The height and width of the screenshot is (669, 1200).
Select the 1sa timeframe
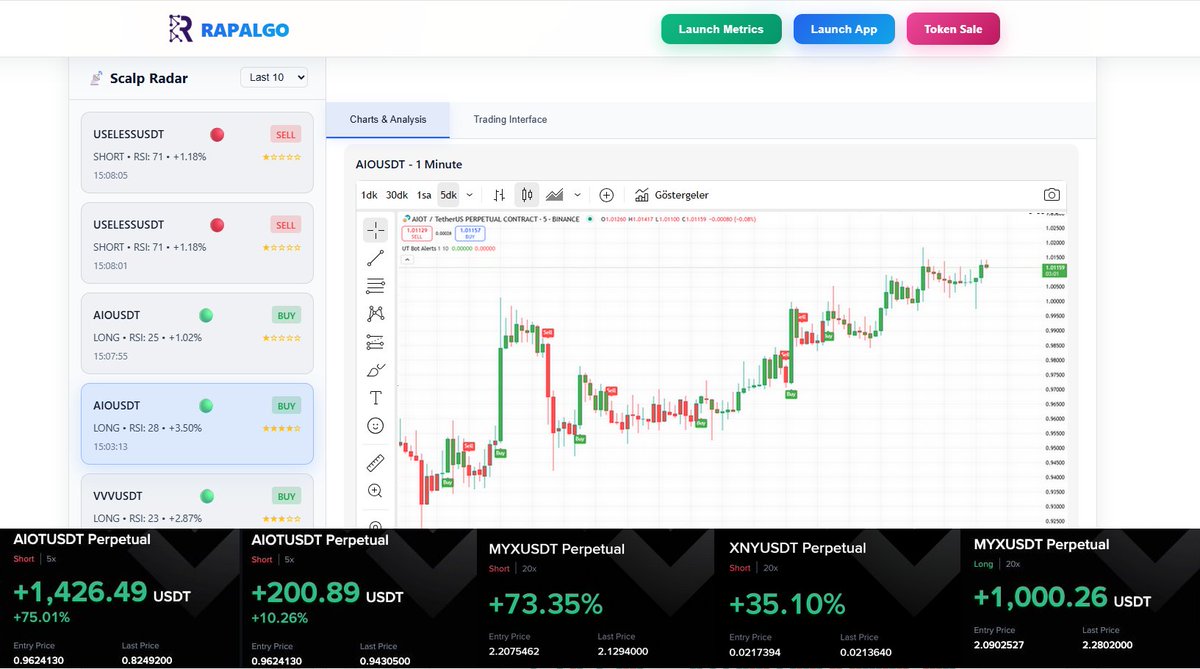pyautogui.click(x=424, y=195)
